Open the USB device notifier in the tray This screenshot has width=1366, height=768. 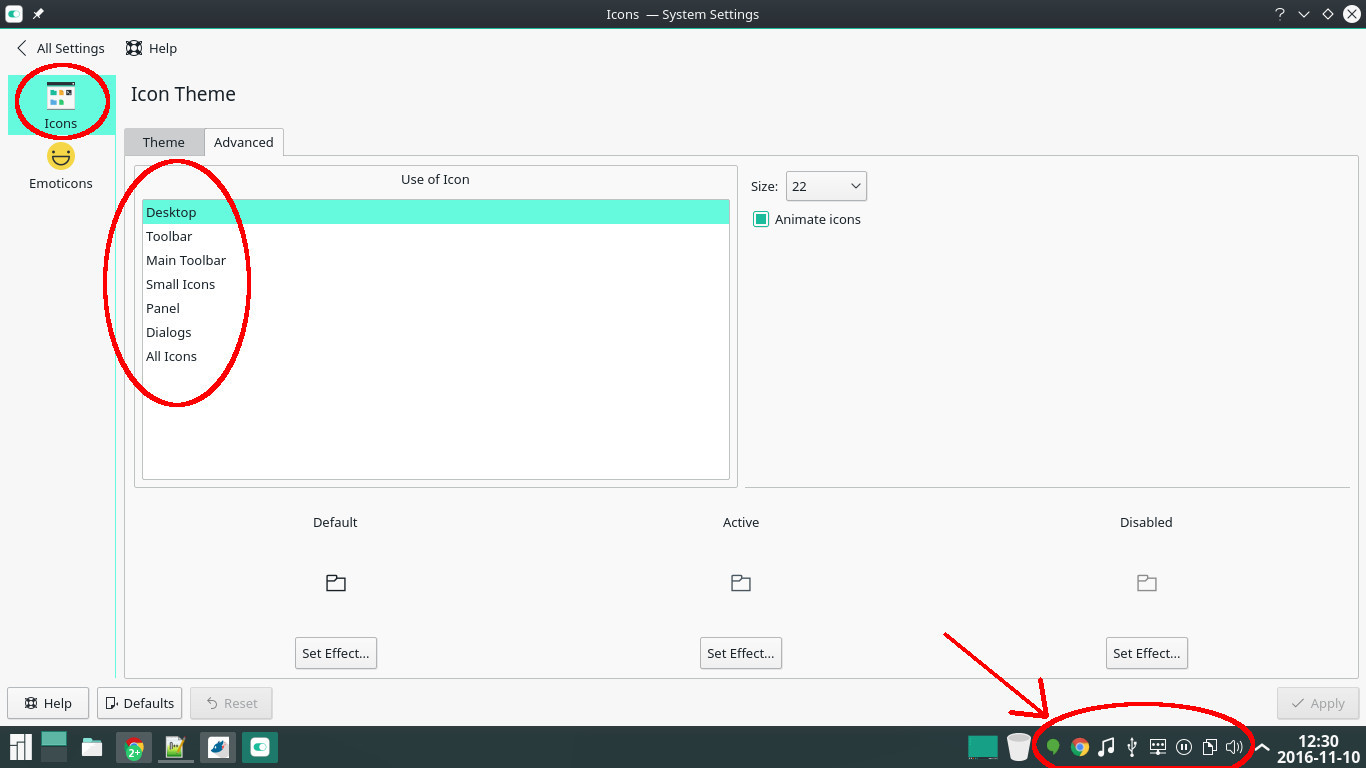tap(1131, 746)
